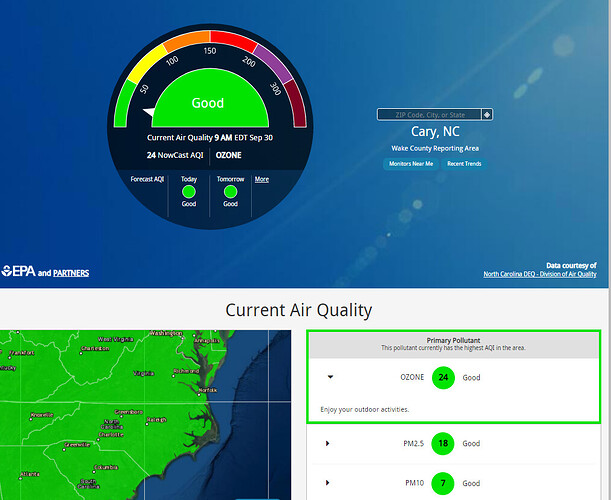Click the ZIP Code, City, or State field
The image size is (611, 500).
[430, 115]
